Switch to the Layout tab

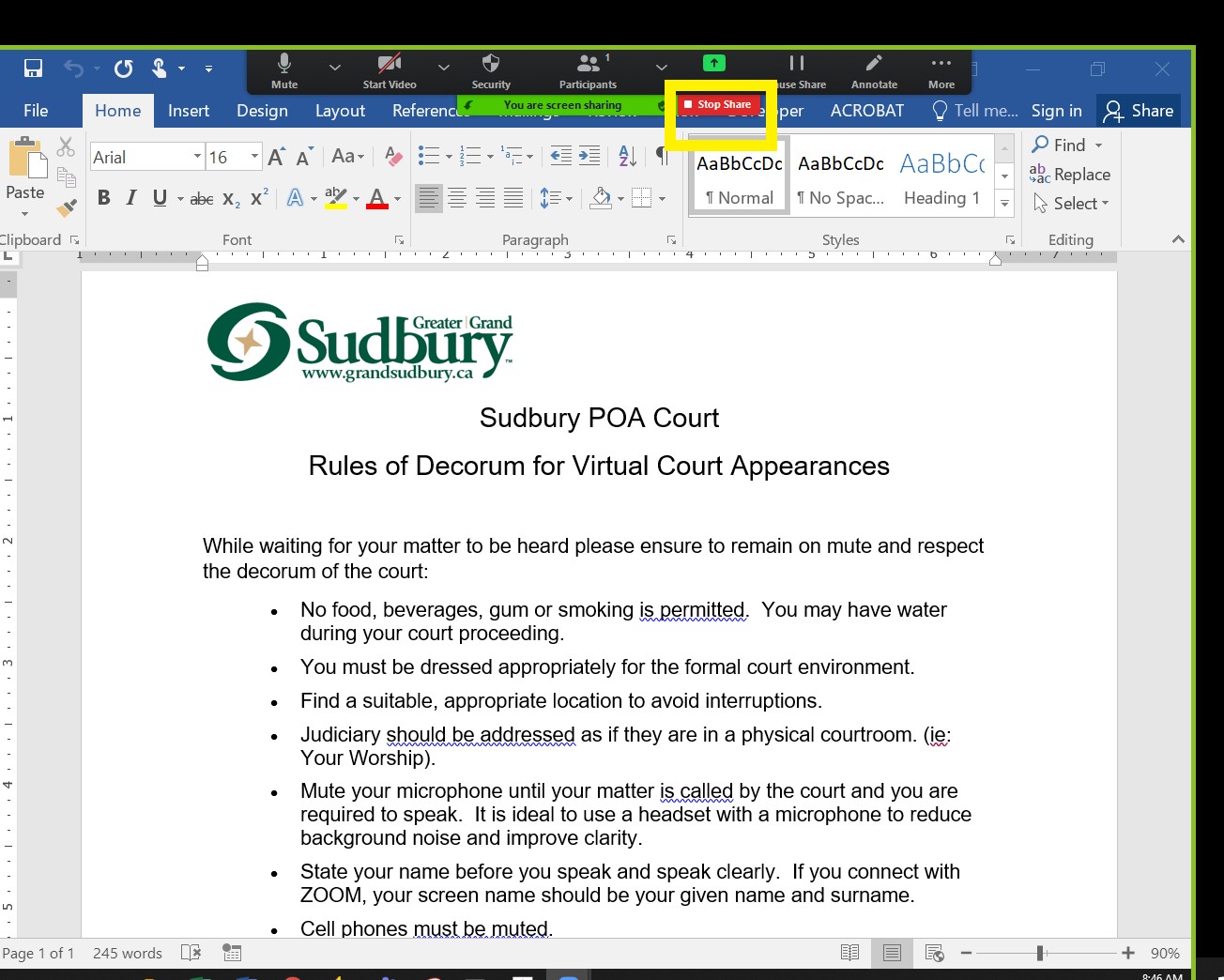pyautogui.click(x=340, y=111)
